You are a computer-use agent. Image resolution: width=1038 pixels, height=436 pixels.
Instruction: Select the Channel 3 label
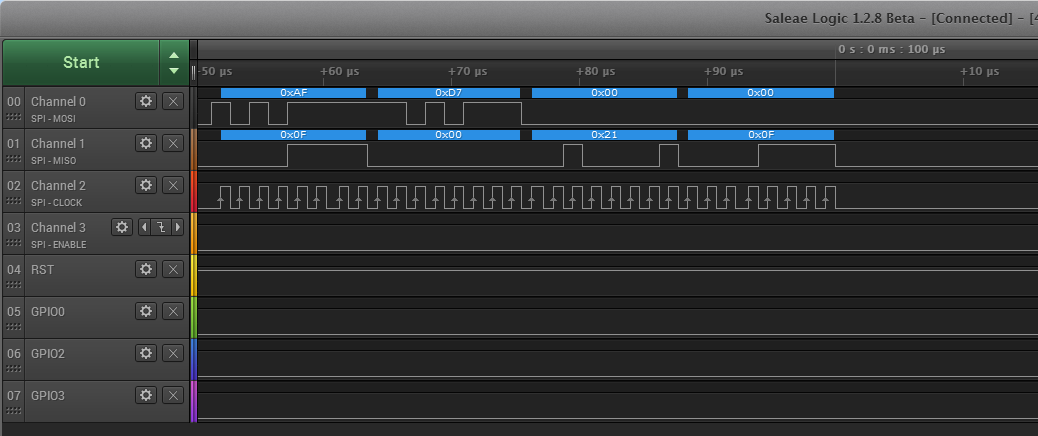[x=58, y=228]
